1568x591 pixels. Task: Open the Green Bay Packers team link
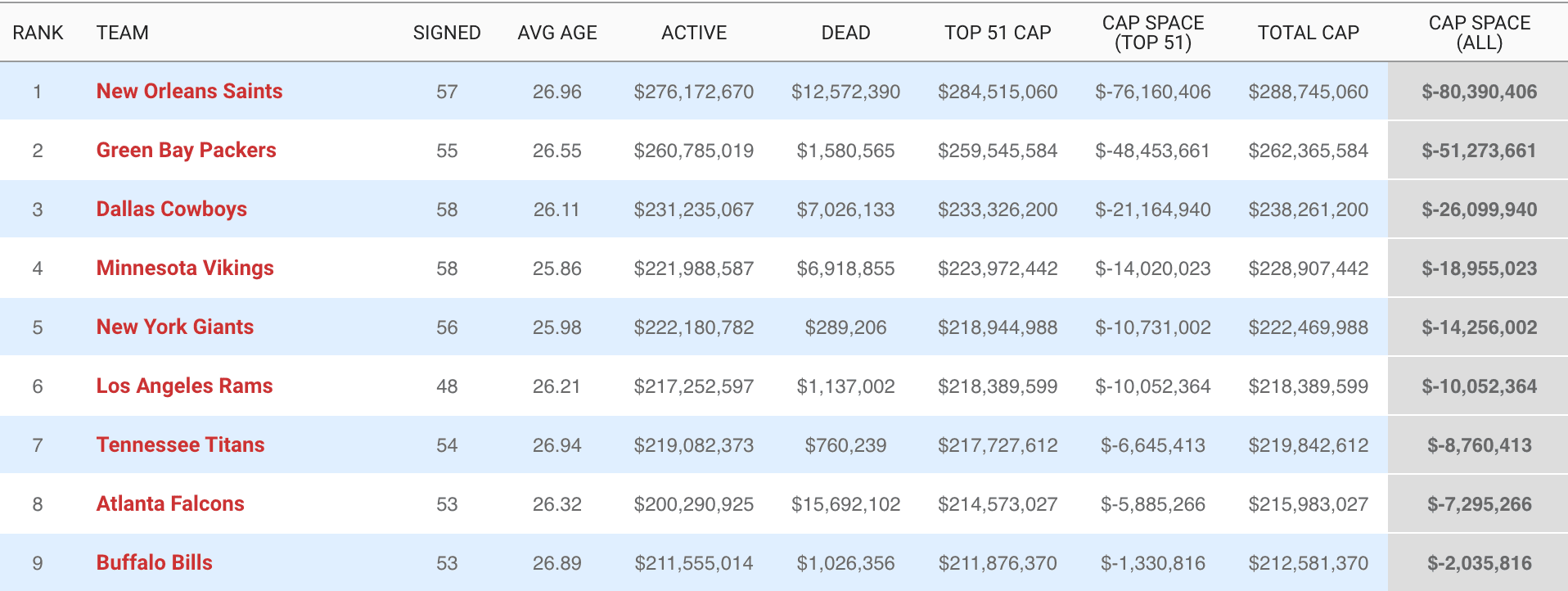186,150
